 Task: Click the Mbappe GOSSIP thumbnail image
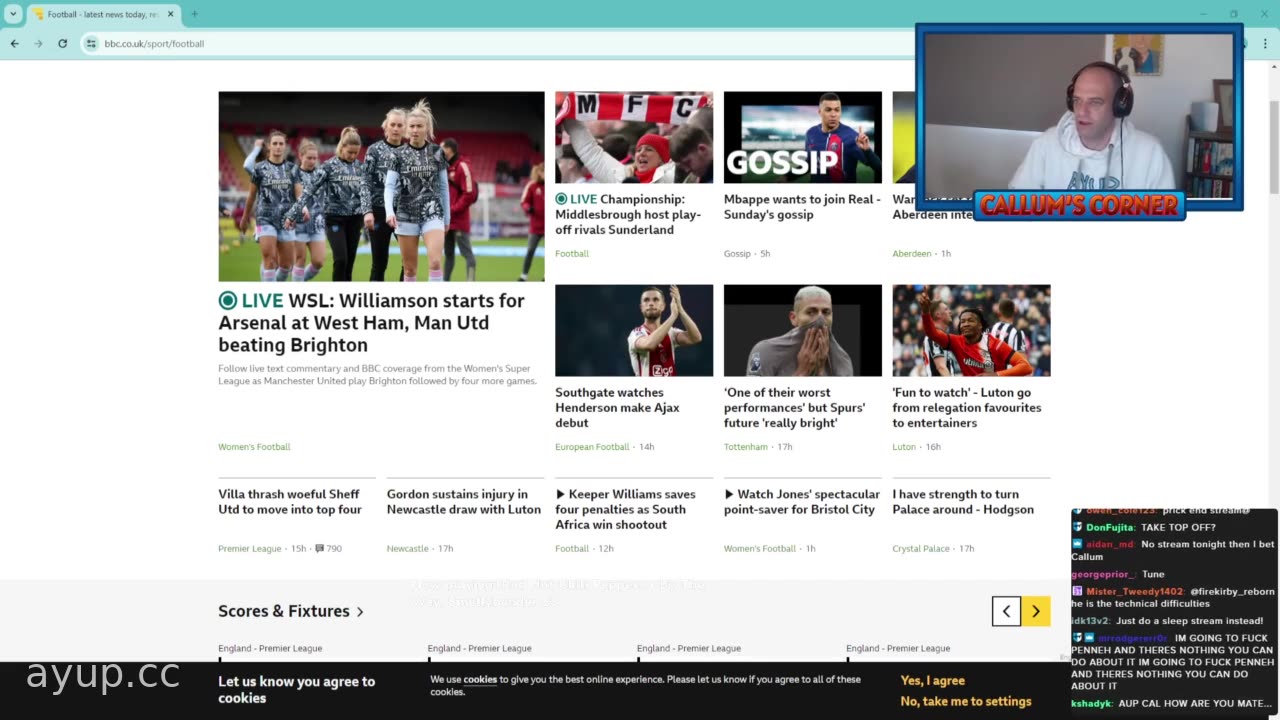[803, 137]
